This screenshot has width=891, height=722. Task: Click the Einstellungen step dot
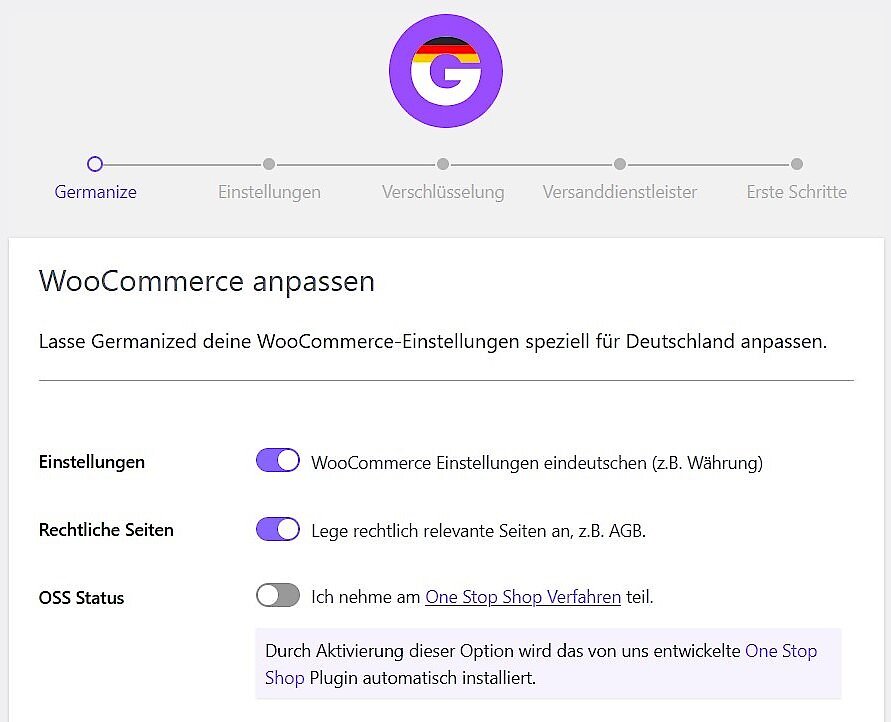click(269, 164)
